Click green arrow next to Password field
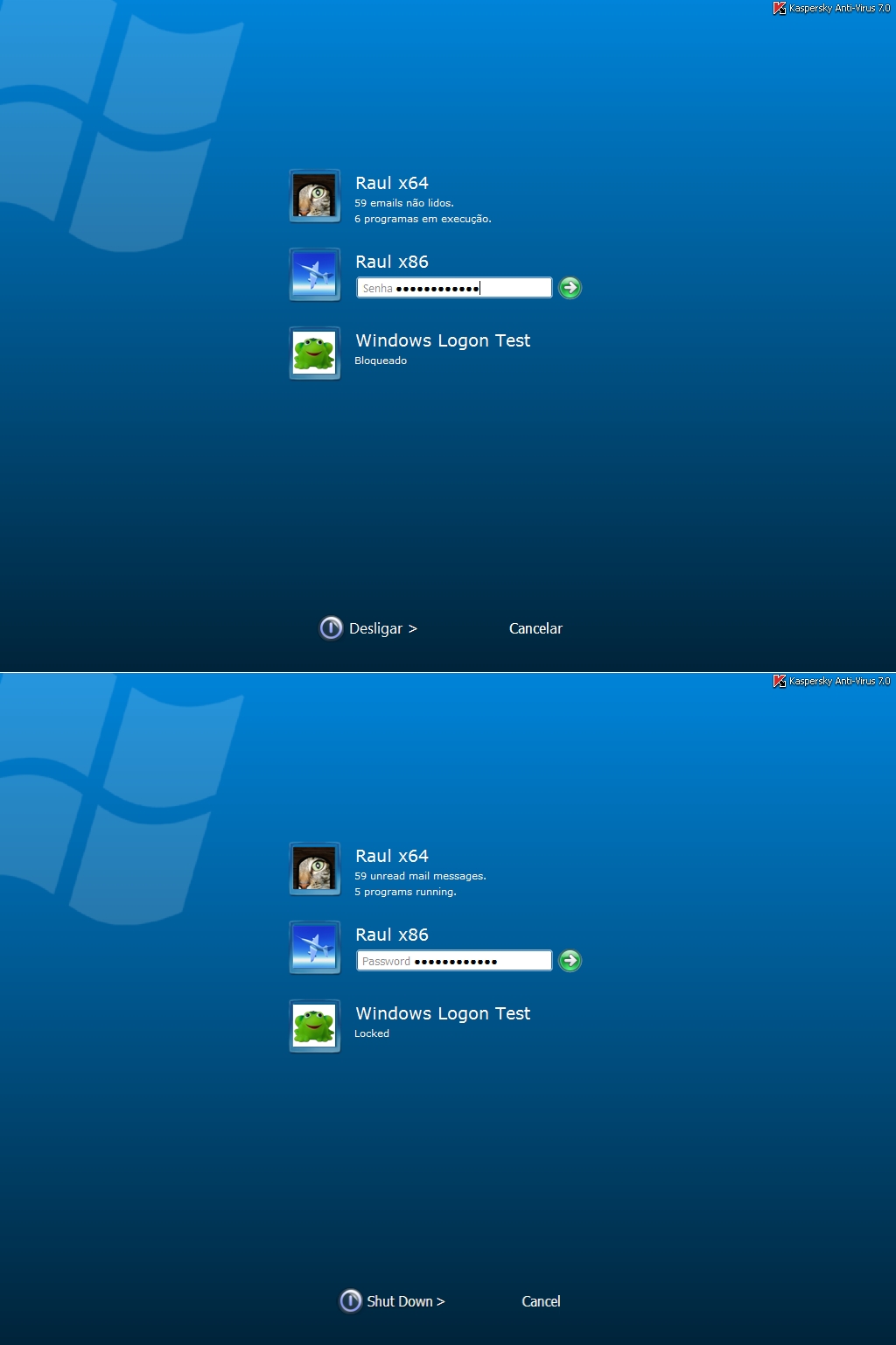This screenshot has width=896, height=1345. [570, 961]
